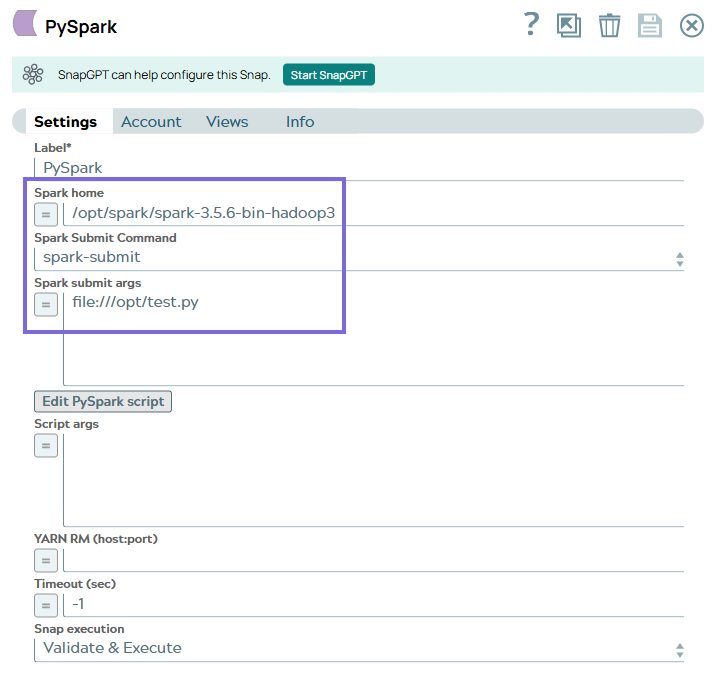Close the PySpark settings dialog
The image size is (717, 688).
coord(691,25)
